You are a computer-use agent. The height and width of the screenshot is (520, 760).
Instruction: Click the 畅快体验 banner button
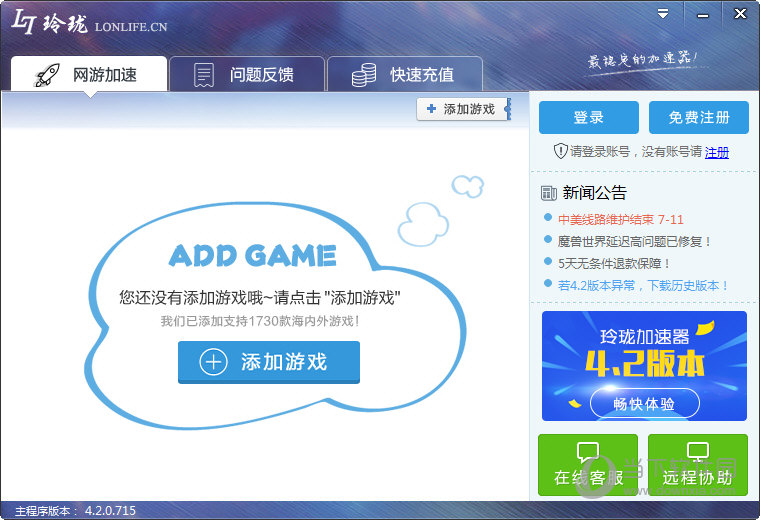pos(645,403)
